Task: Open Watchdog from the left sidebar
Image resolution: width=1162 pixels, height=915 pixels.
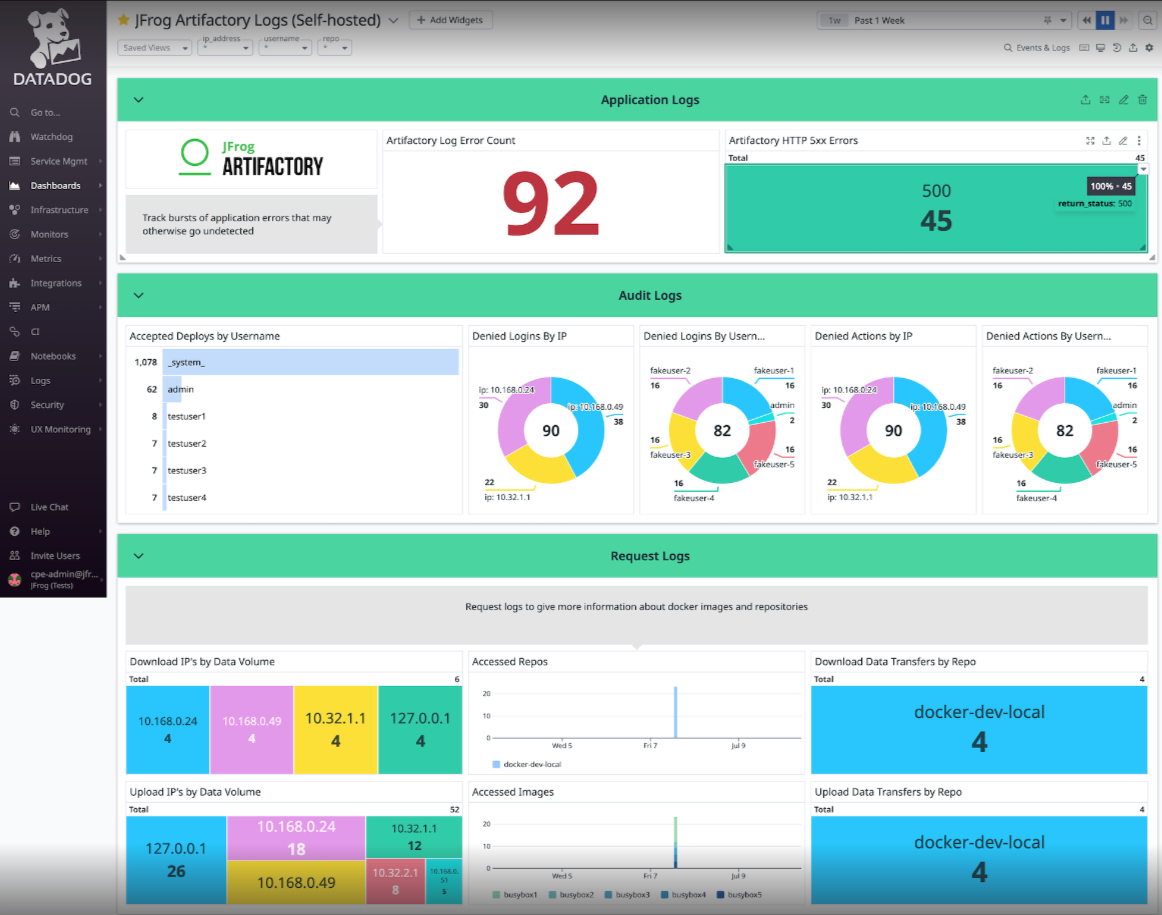Action: [x=48, y=136]
